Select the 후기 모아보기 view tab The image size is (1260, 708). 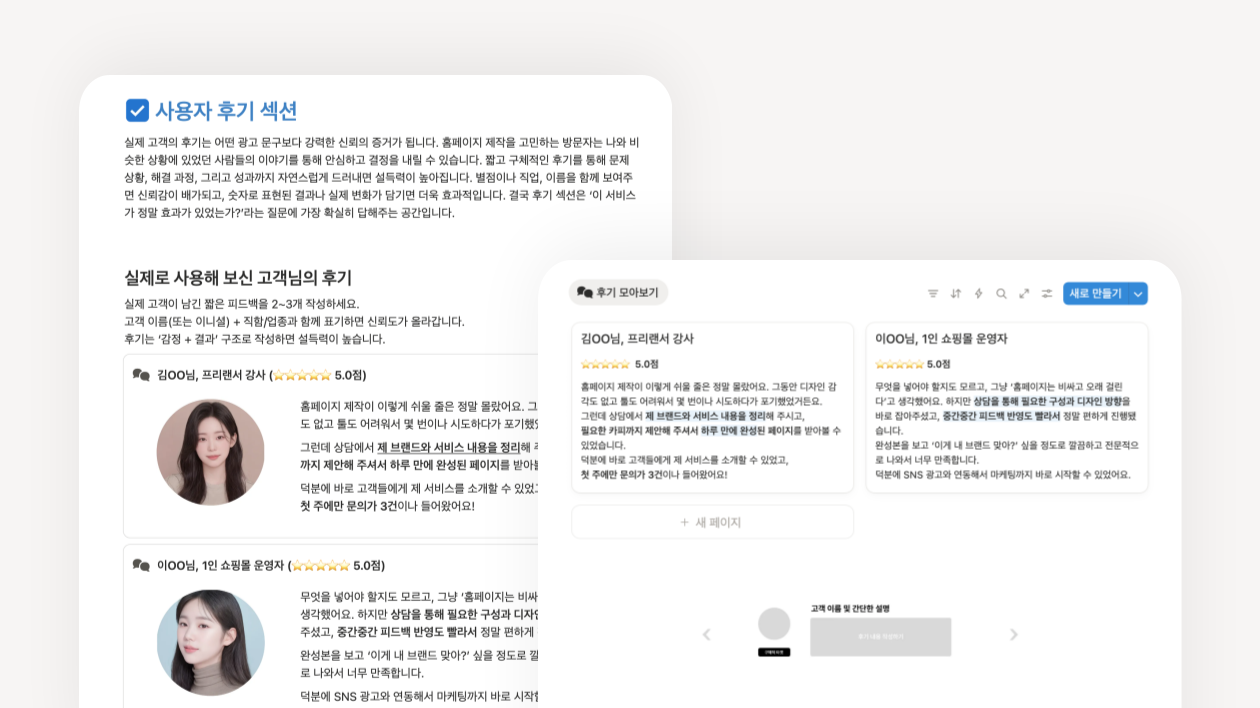[x=618, y=292]
